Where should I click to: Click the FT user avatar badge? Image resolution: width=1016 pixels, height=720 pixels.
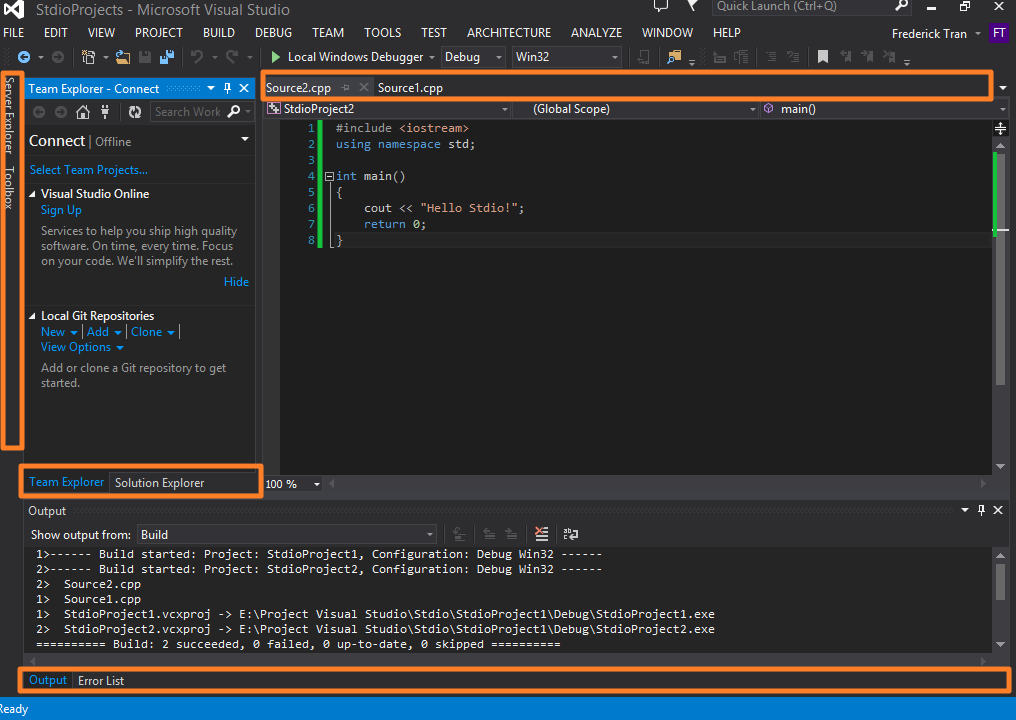(x=999, y=34)
